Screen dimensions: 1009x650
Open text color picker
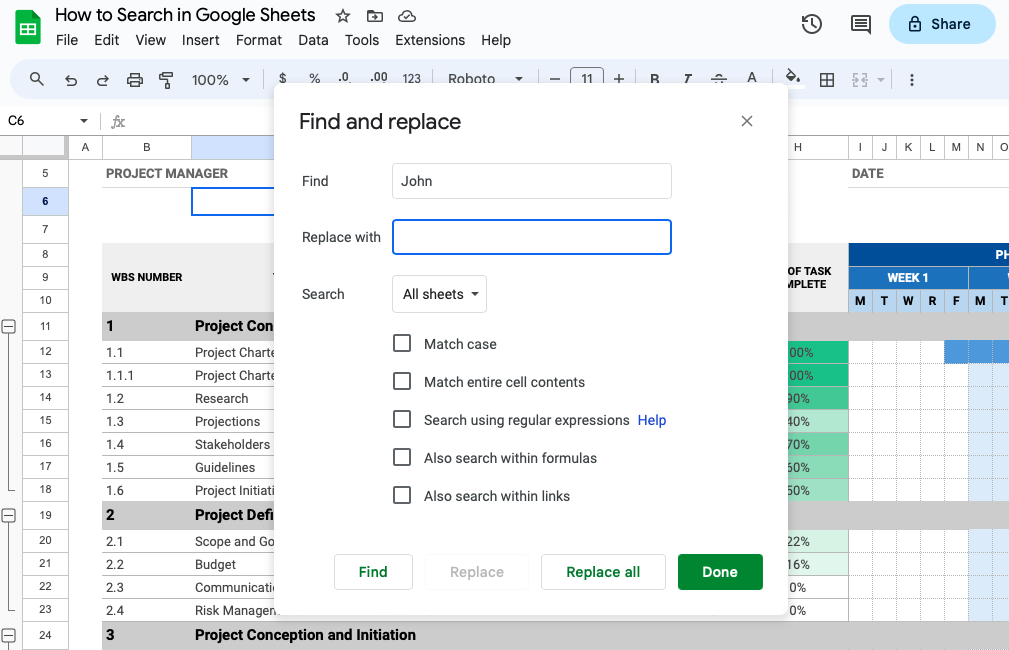pos(752,79)
